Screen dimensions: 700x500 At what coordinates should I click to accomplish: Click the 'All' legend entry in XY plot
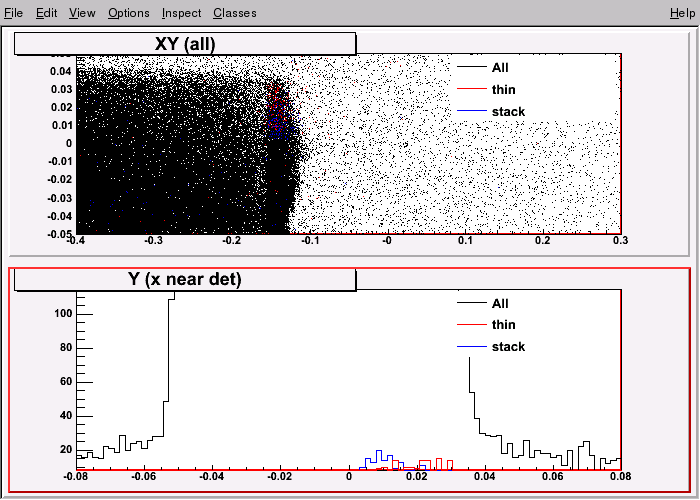click(x=500, y=67)
